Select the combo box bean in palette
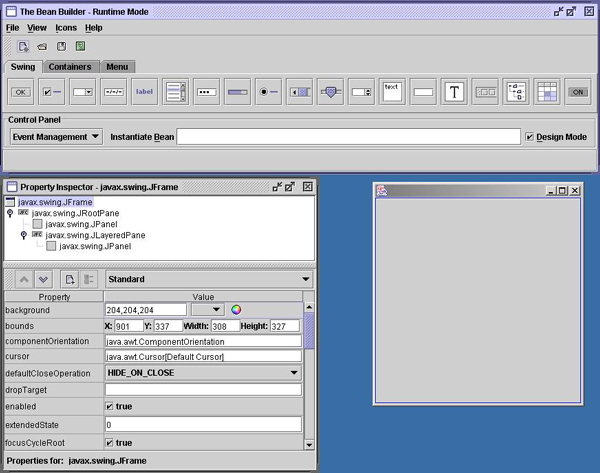Image resolution: width=600 pixels, height=473 pixels. click(x=83, y=92)
